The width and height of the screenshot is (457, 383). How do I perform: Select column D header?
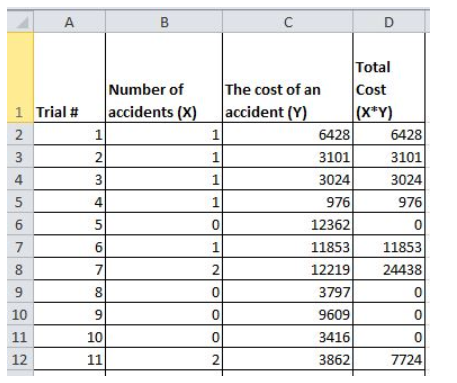point(389,22)
